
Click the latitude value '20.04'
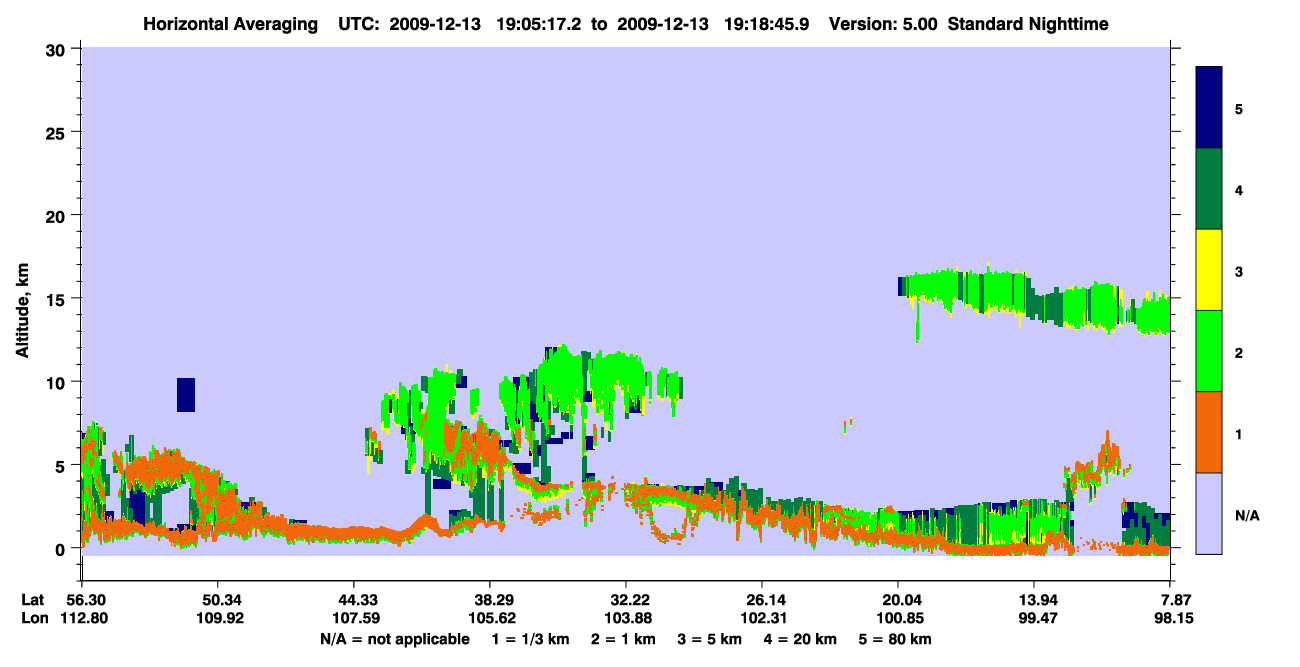click(x=898, y=600)
